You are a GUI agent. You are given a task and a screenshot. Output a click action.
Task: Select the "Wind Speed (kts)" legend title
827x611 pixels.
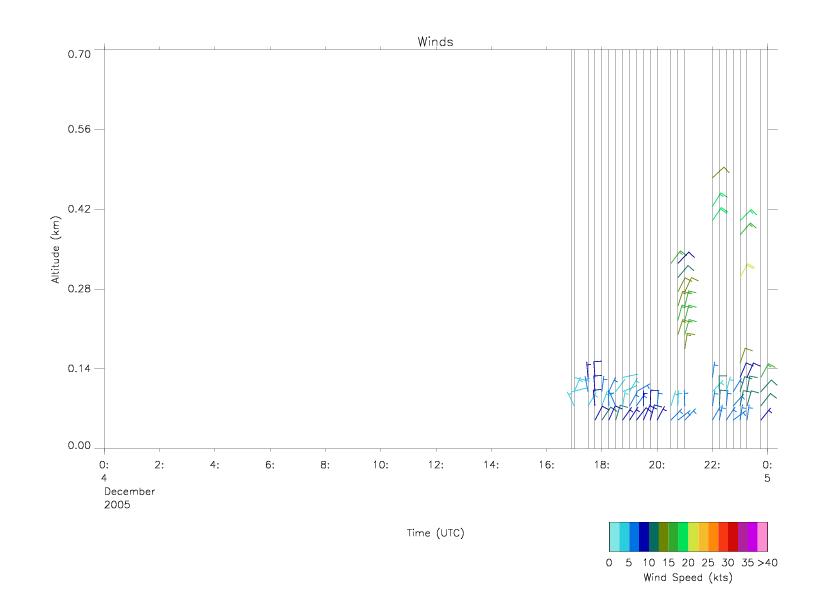click(688, 577)
